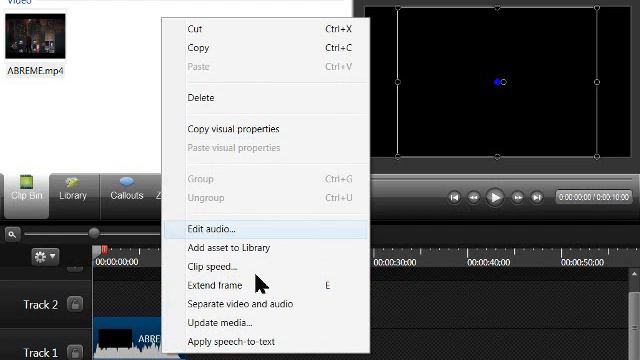Step backward in preview playback
This screenshot has height=360, width=640.
tap(473, 198)
